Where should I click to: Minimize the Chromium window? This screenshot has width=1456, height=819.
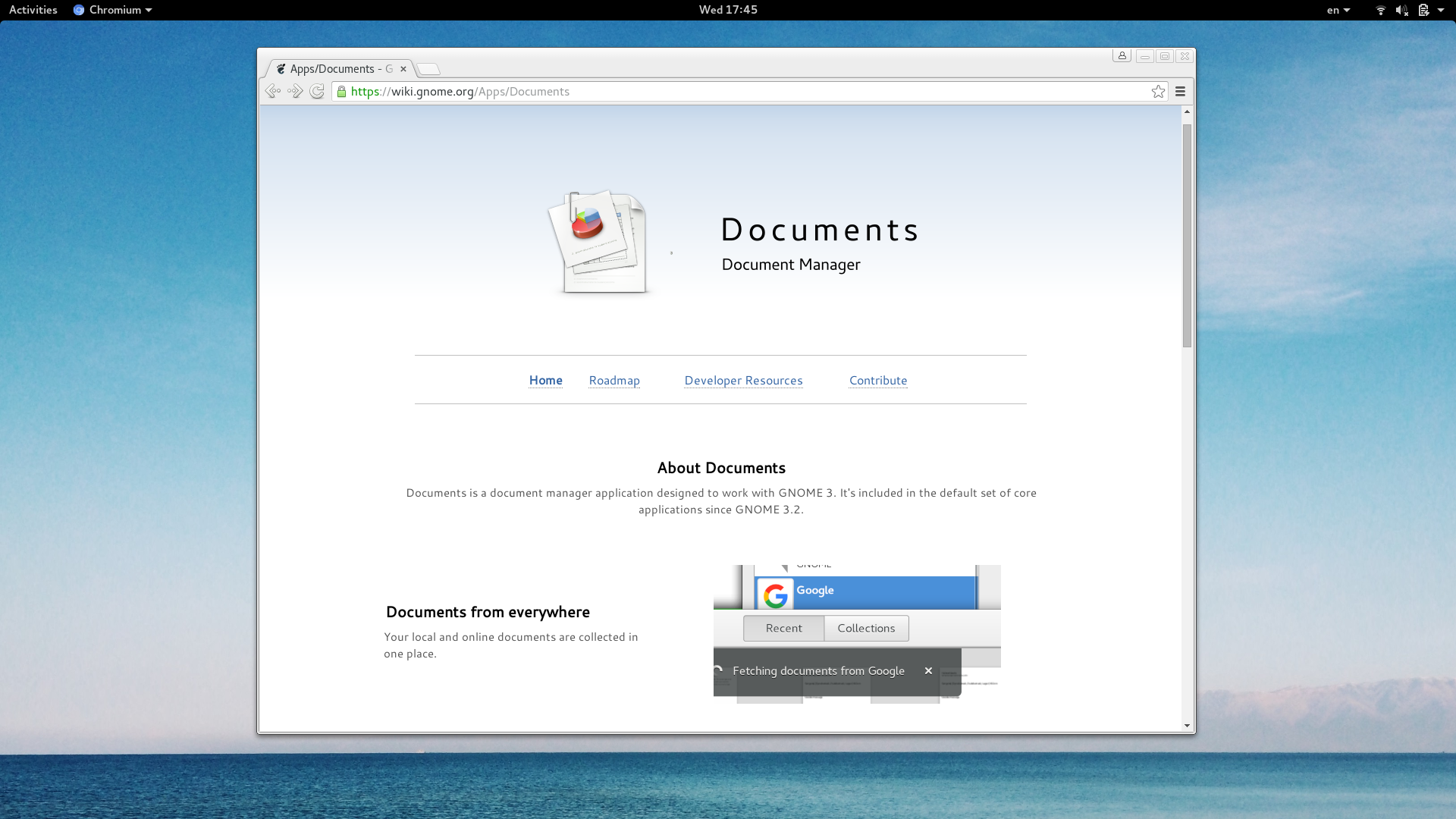(x=1145, y=56)
